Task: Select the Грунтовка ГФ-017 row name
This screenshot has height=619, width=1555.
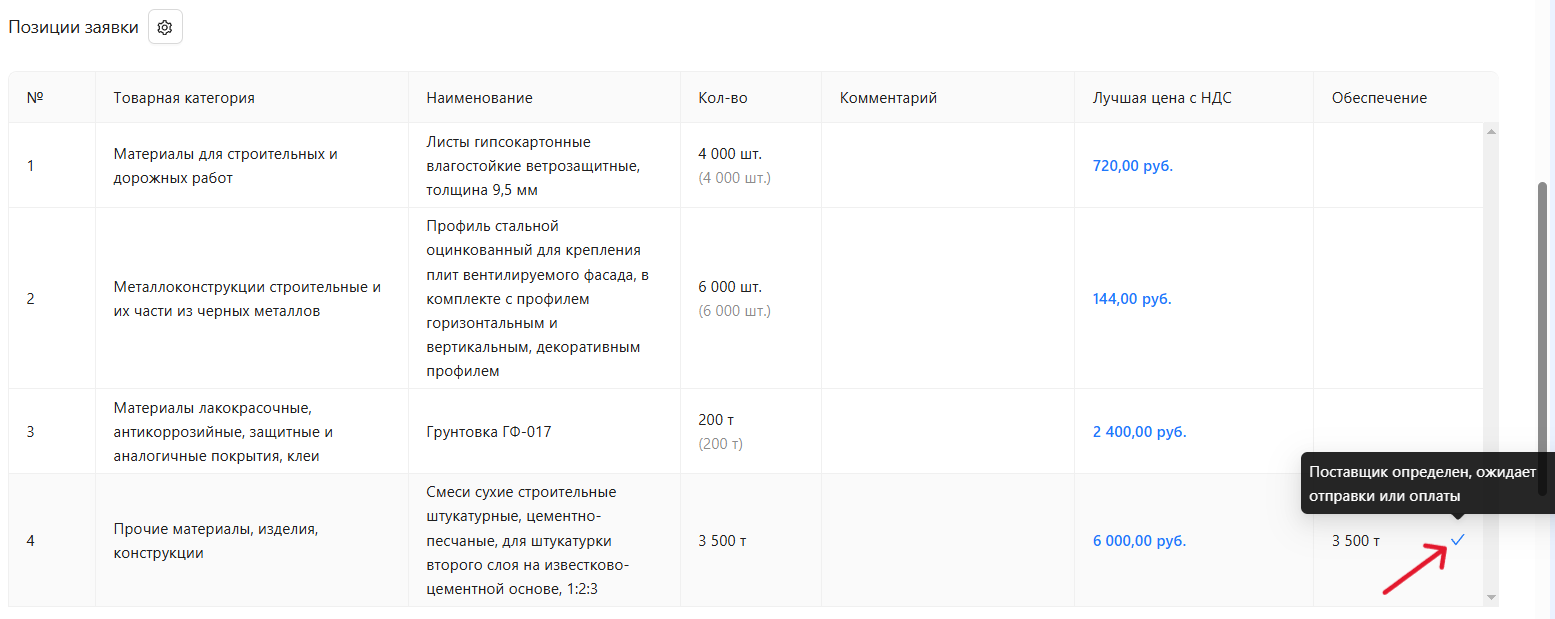Action: (488, 432)
